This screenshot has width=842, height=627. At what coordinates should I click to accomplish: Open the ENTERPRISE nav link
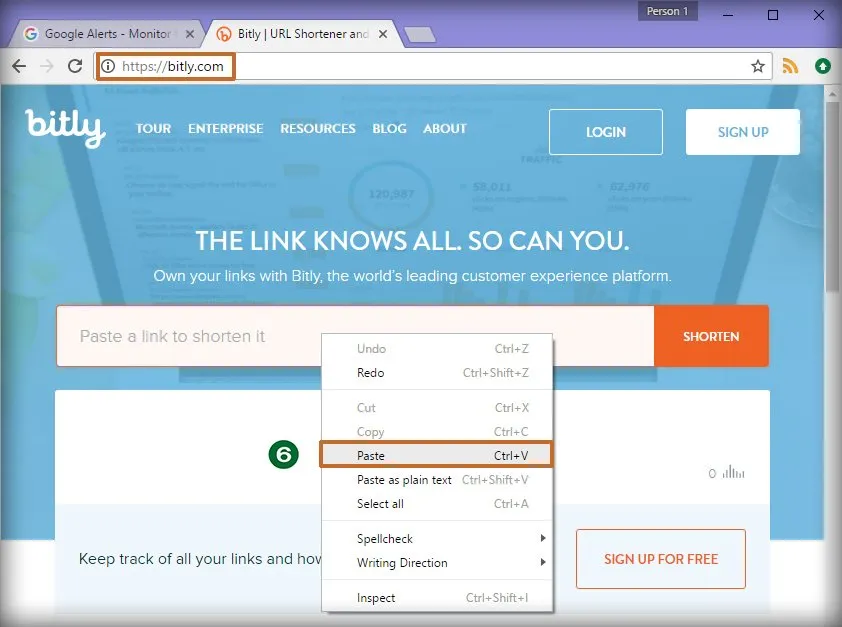[226, 129]
